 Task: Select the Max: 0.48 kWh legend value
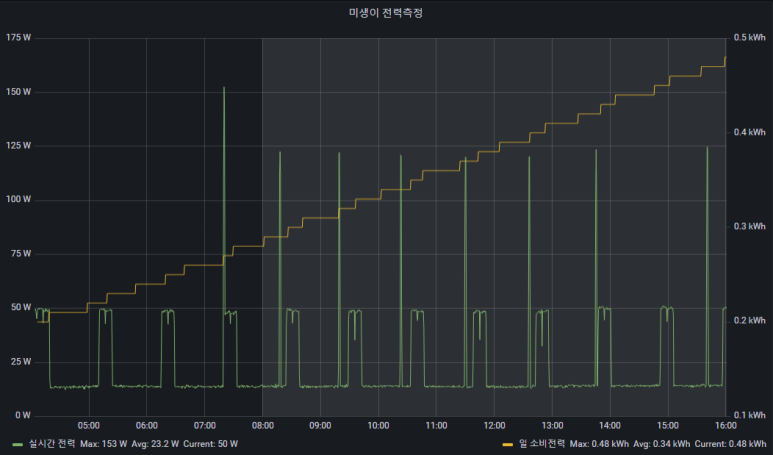pos(599,444)
